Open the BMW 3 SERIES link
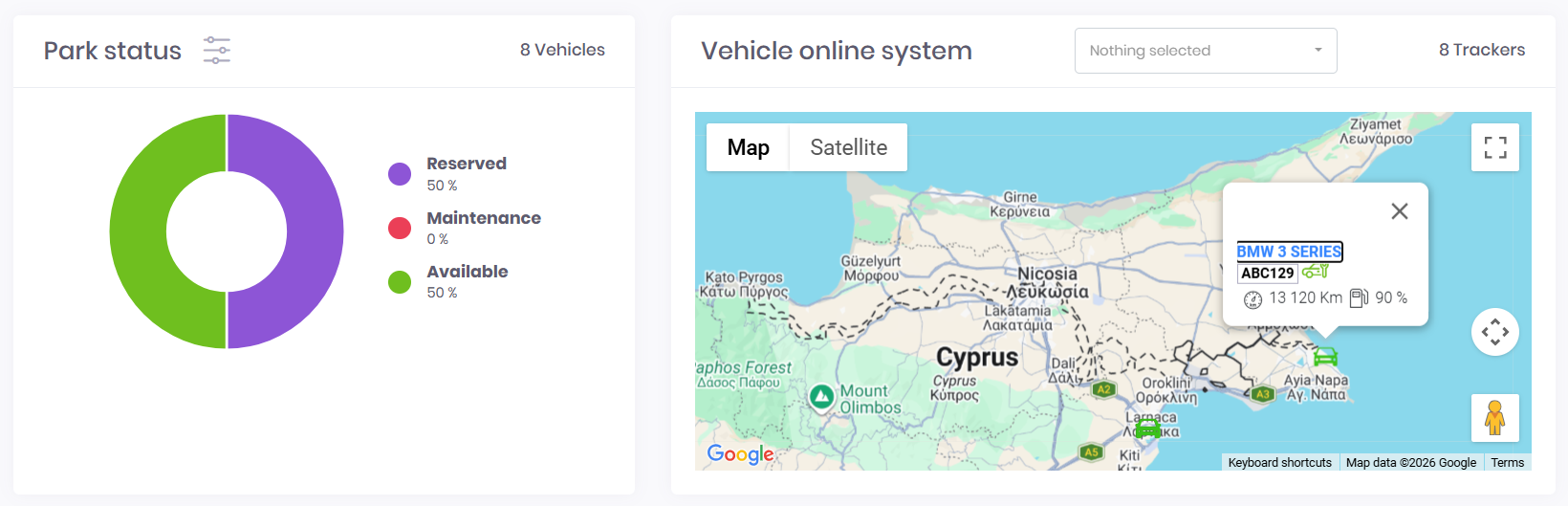 click(x=1289, y=252)
